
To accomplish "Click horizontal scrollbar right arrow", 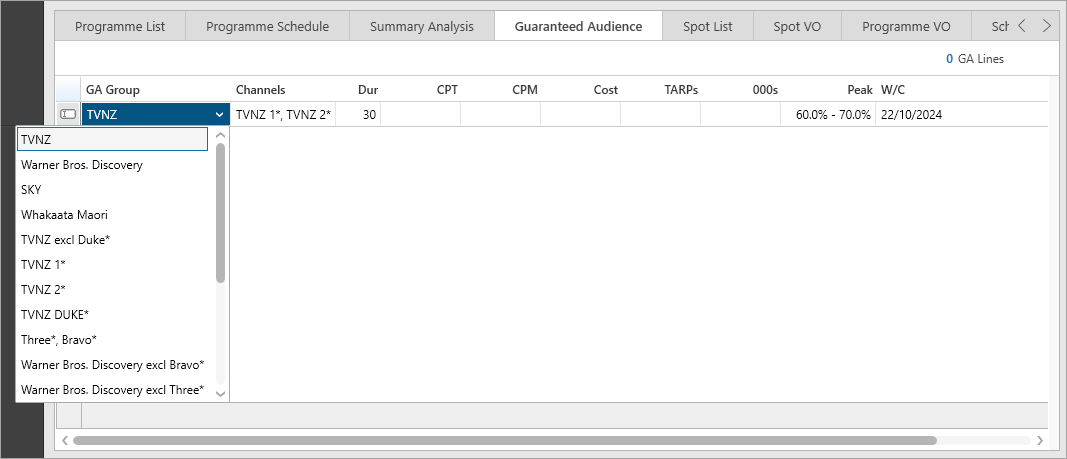I will 1039,440.
